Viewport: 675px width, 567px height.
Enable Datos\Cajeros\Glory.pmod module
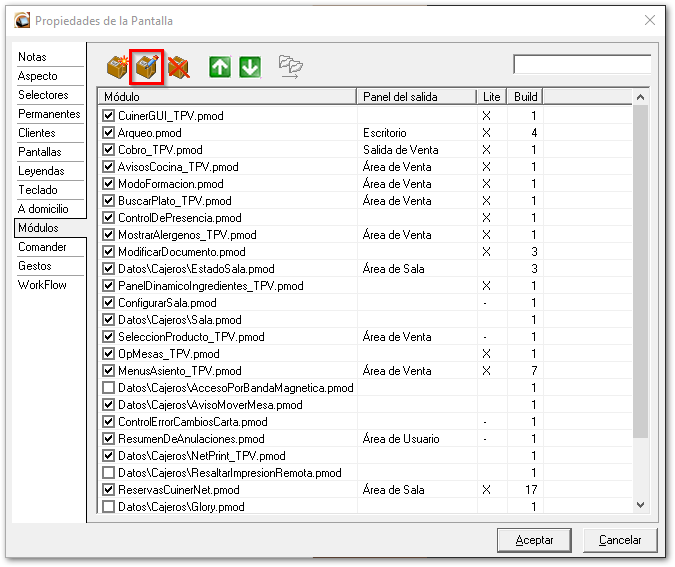[108, 507]
